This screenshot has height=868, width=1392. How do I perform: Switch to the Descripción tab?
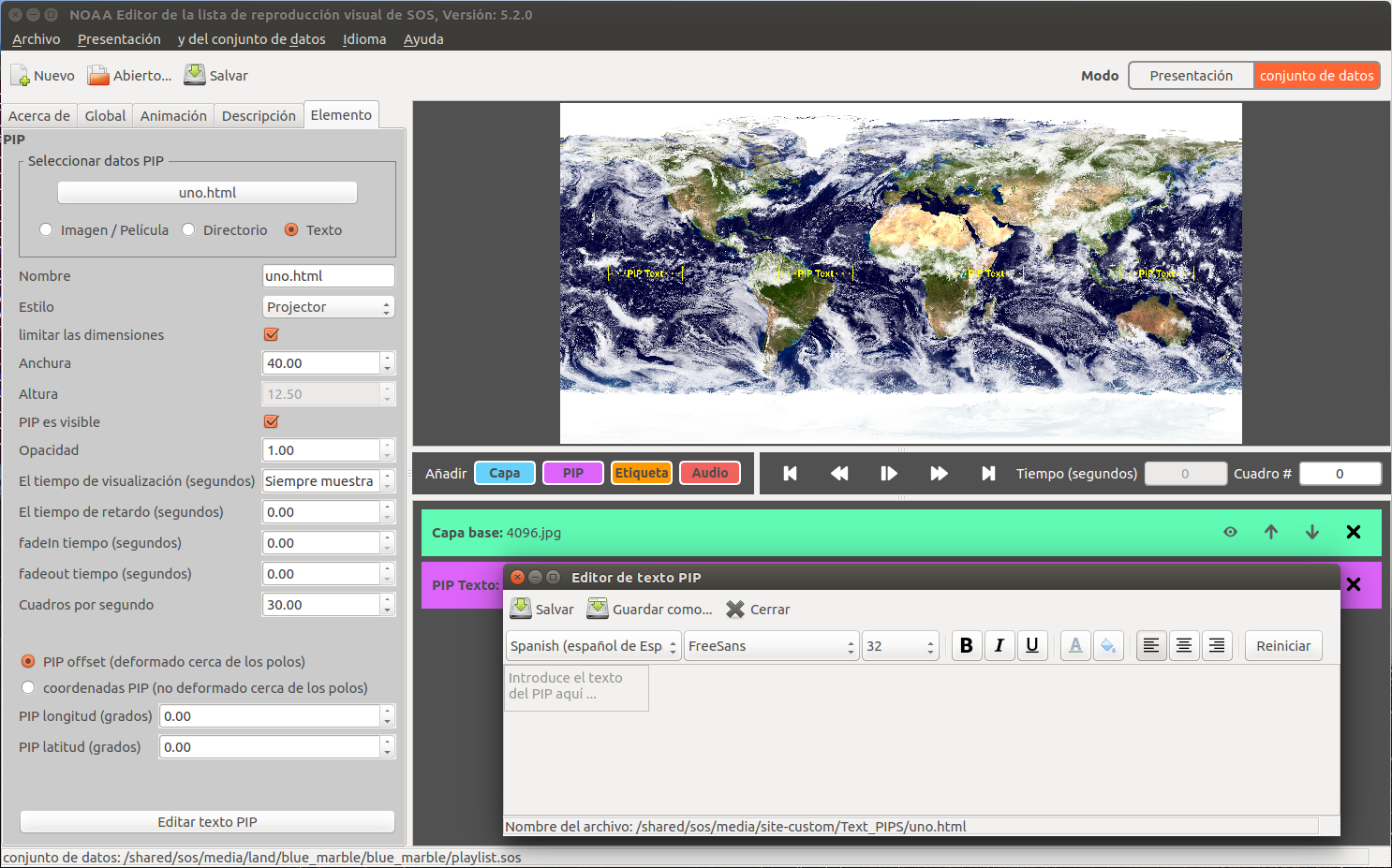click(x=259, y=116)
